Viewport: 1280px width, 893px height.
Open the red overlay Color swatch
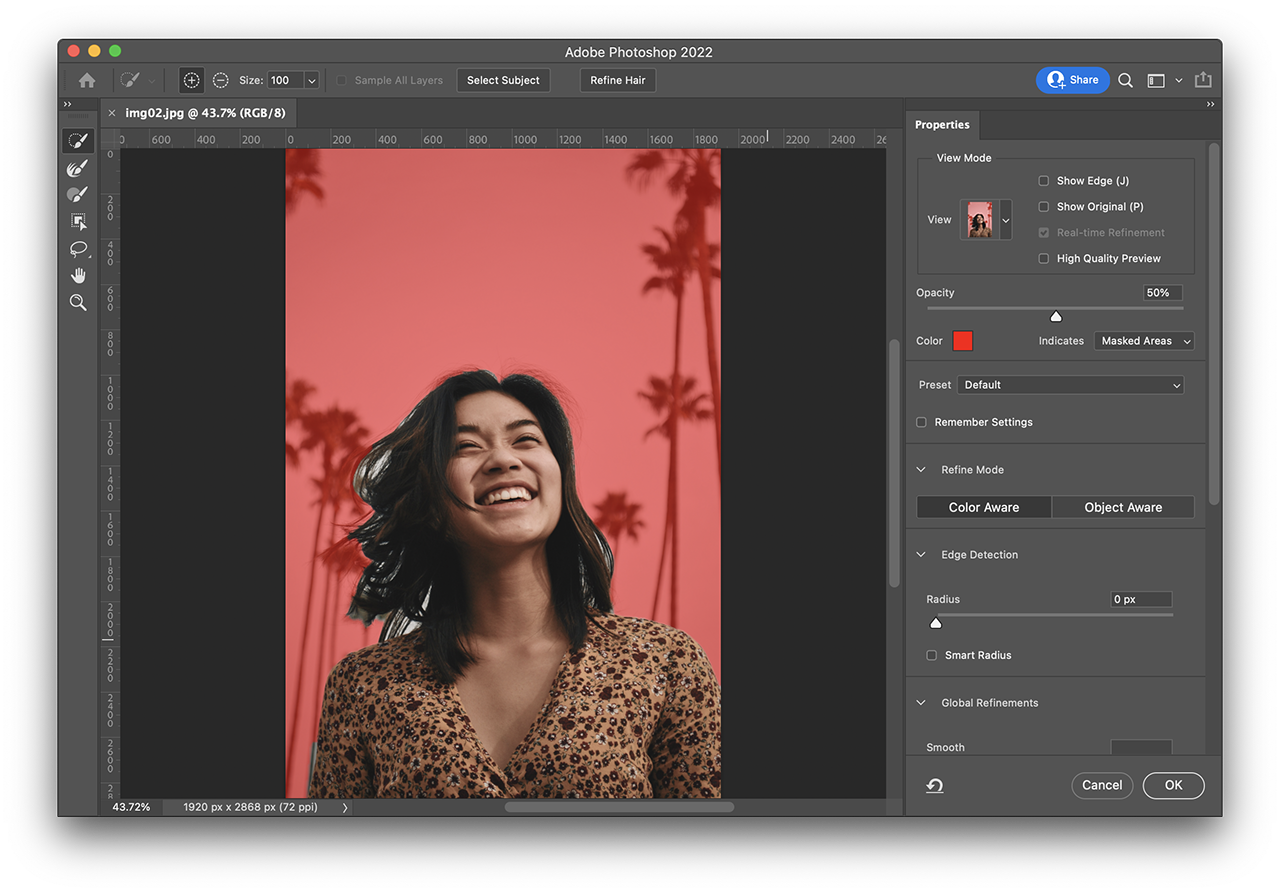click(962, 341)
